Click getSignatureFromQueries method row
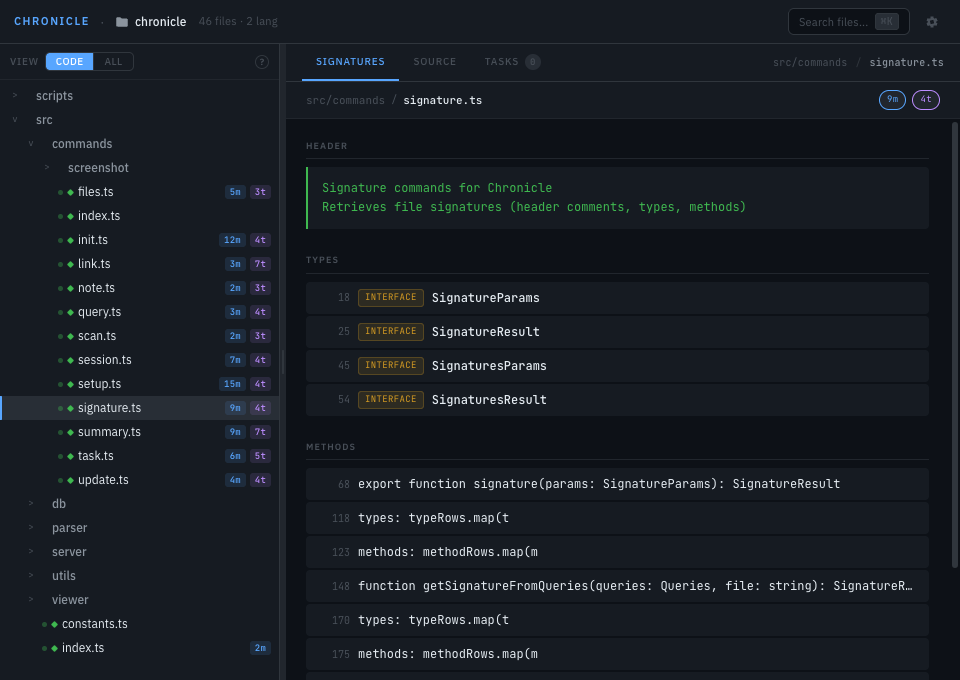The image size is (960, 680). (x=617, y=586)
